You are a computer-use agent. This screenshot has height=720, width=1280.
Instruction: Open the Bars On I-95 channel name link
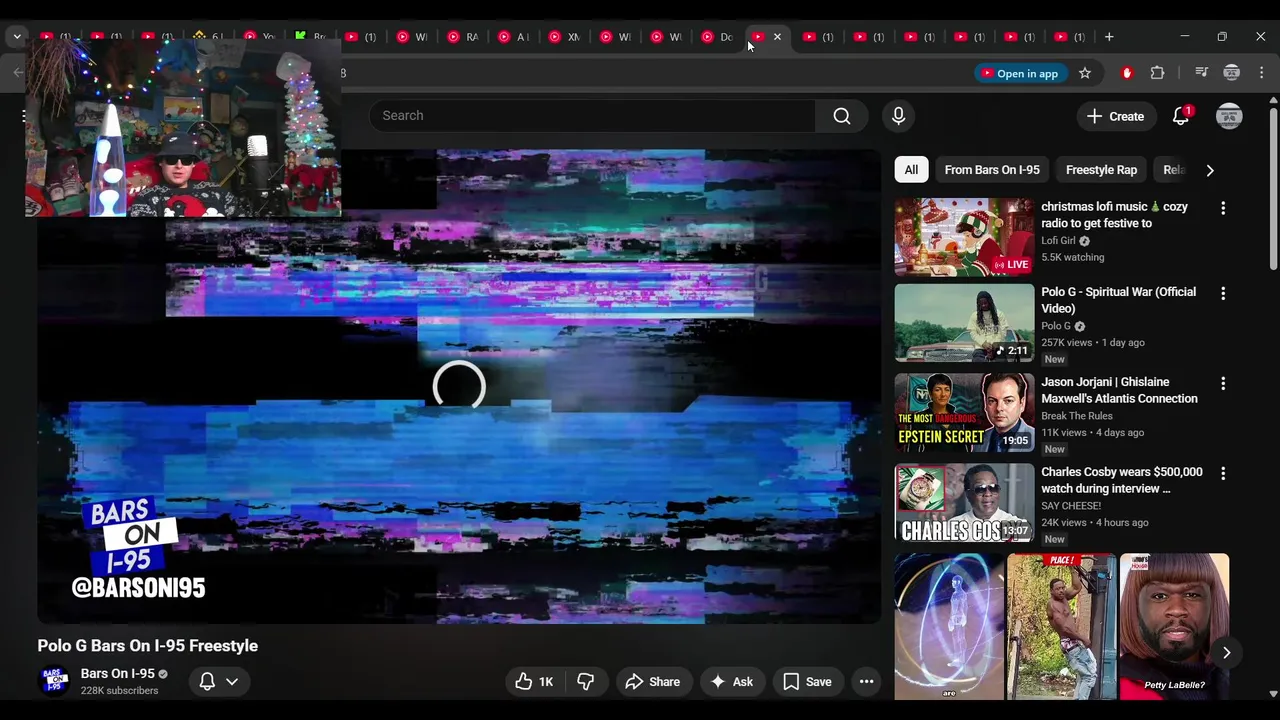coord(117,674)
